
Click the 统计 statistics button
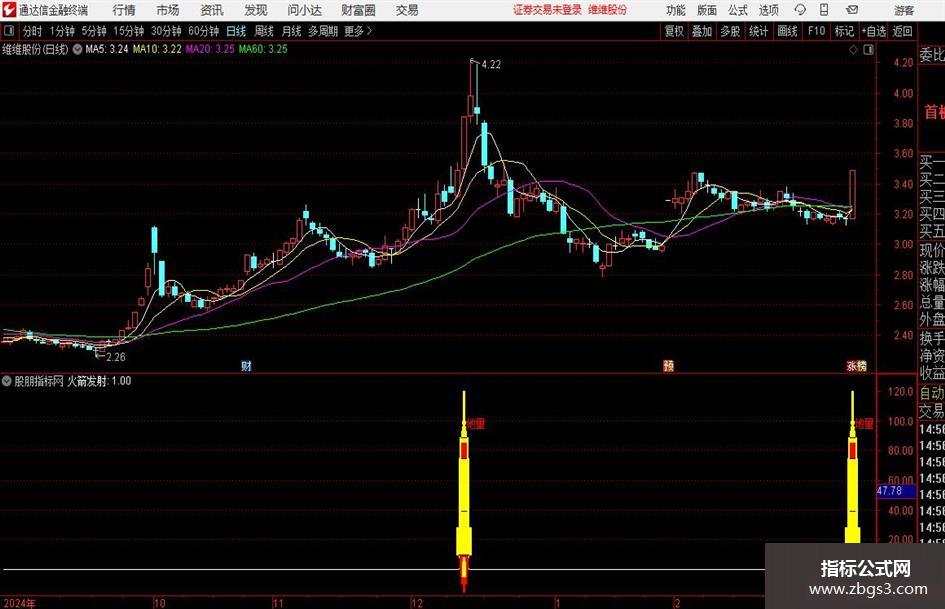(x=758, y=31)
